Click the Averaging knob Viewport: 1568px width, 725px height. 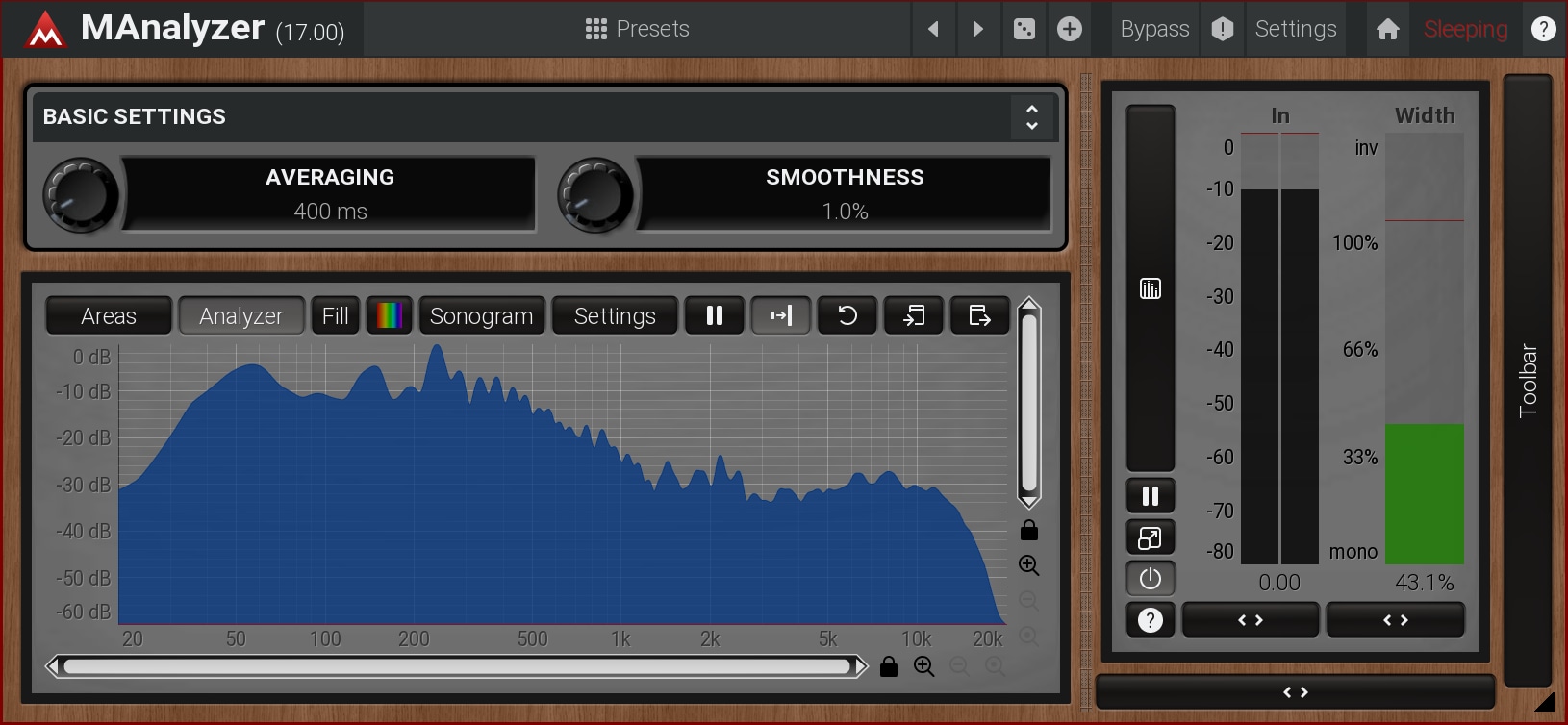(x=81, y=194)
